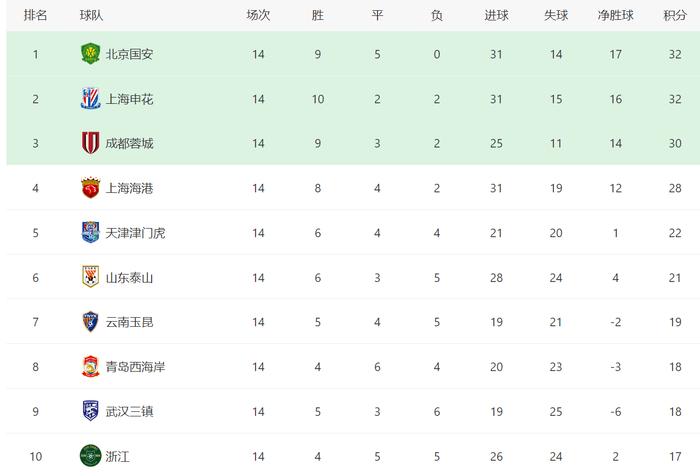Open the Yunnan Yukun shield icon
Screen dimensions: 700x476
coord(90,322)
